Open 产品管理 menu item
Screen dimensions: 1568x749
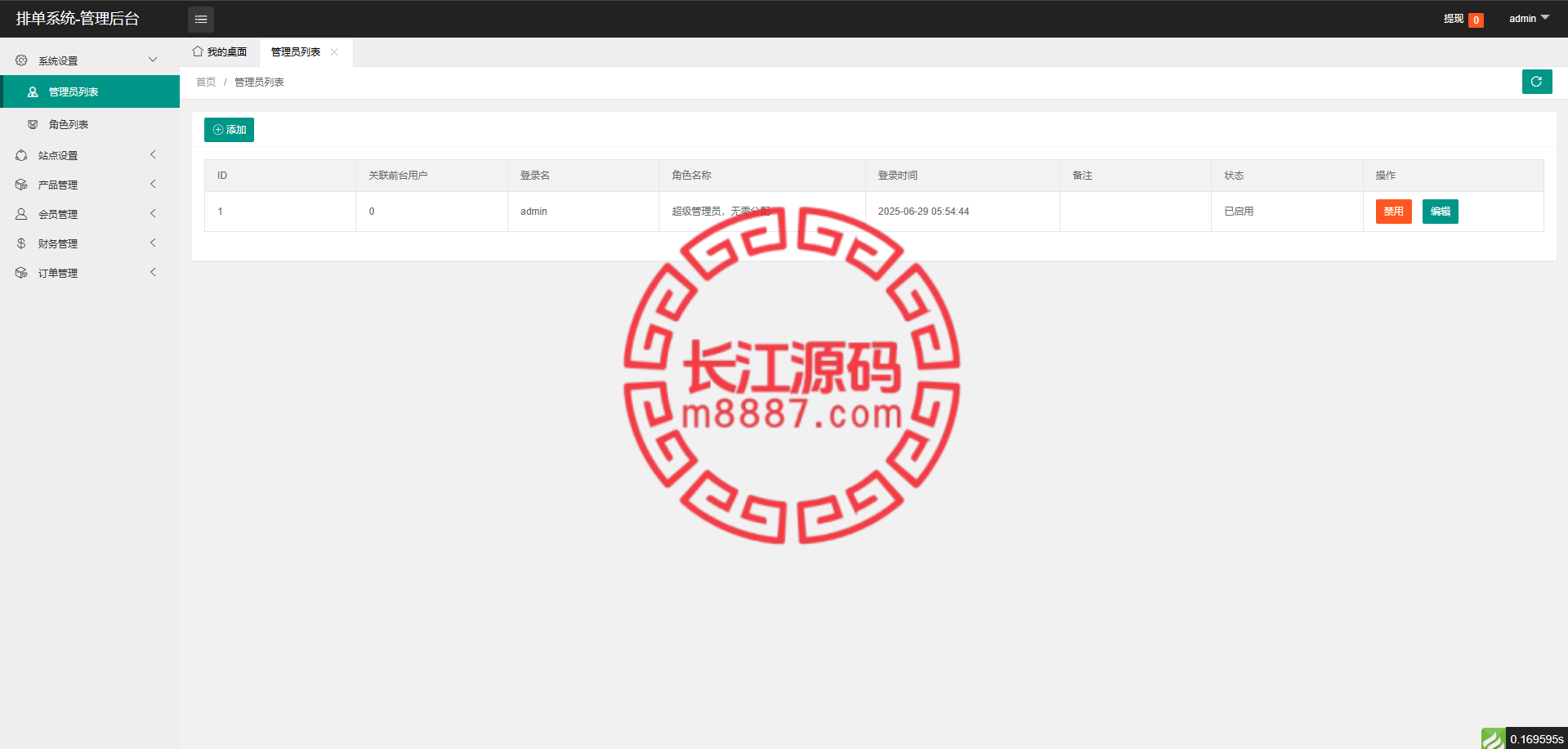(x=90, y=185)
